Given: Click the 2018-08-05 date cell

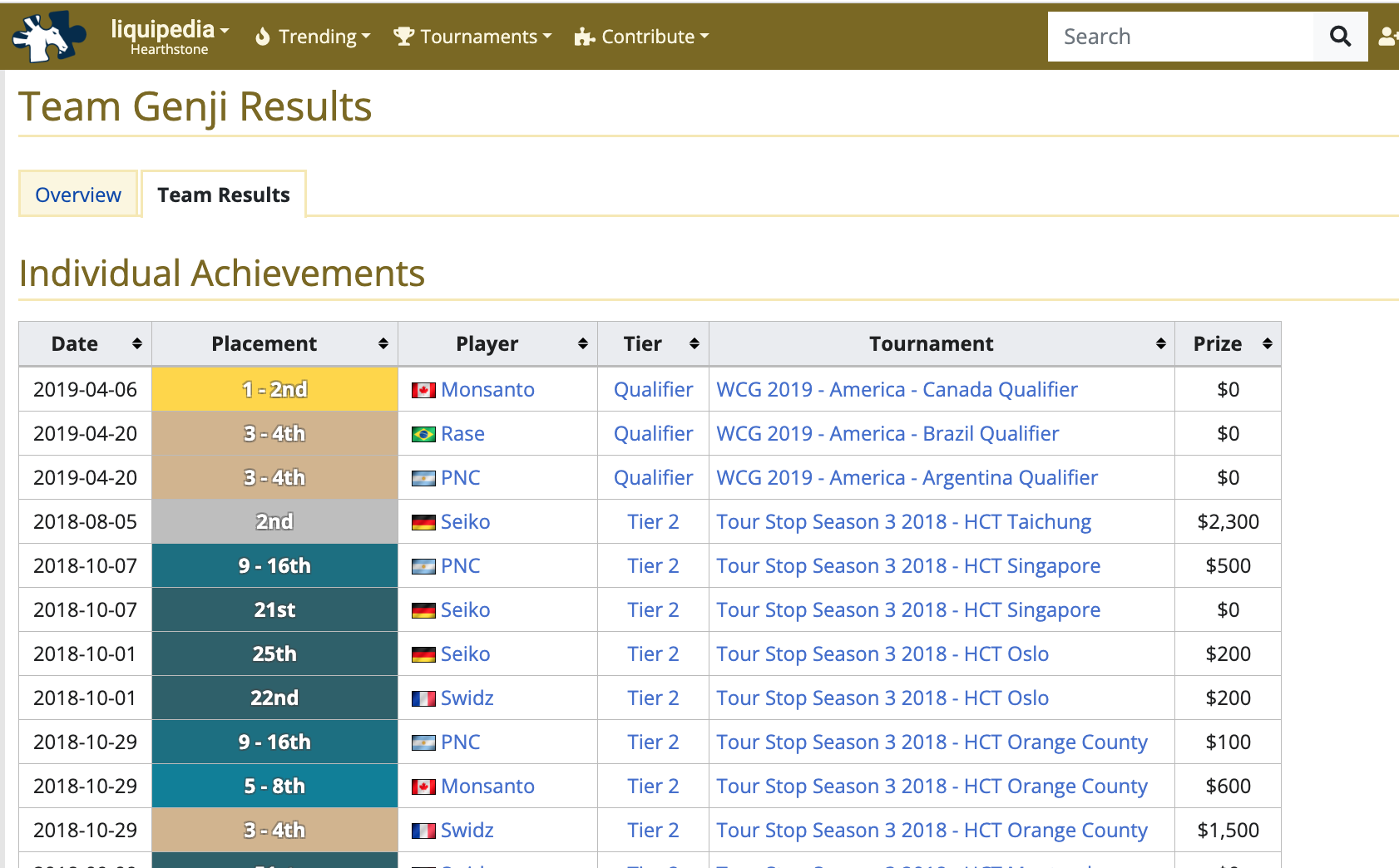Looking at the screenshot, I should (x=85, y=522).
